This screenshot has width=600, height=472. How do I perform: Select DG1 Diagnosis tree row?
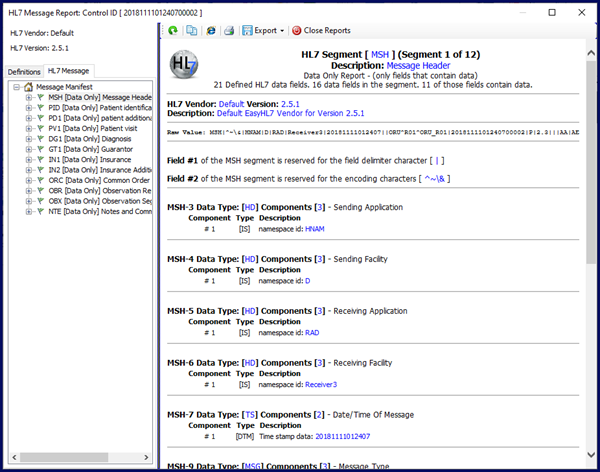click(90, 139)
